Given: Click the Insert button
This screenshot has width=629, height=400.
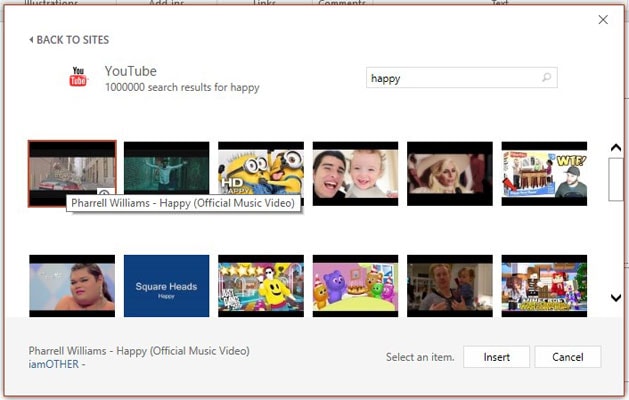Looking at the screenshot, I should 496,357.
